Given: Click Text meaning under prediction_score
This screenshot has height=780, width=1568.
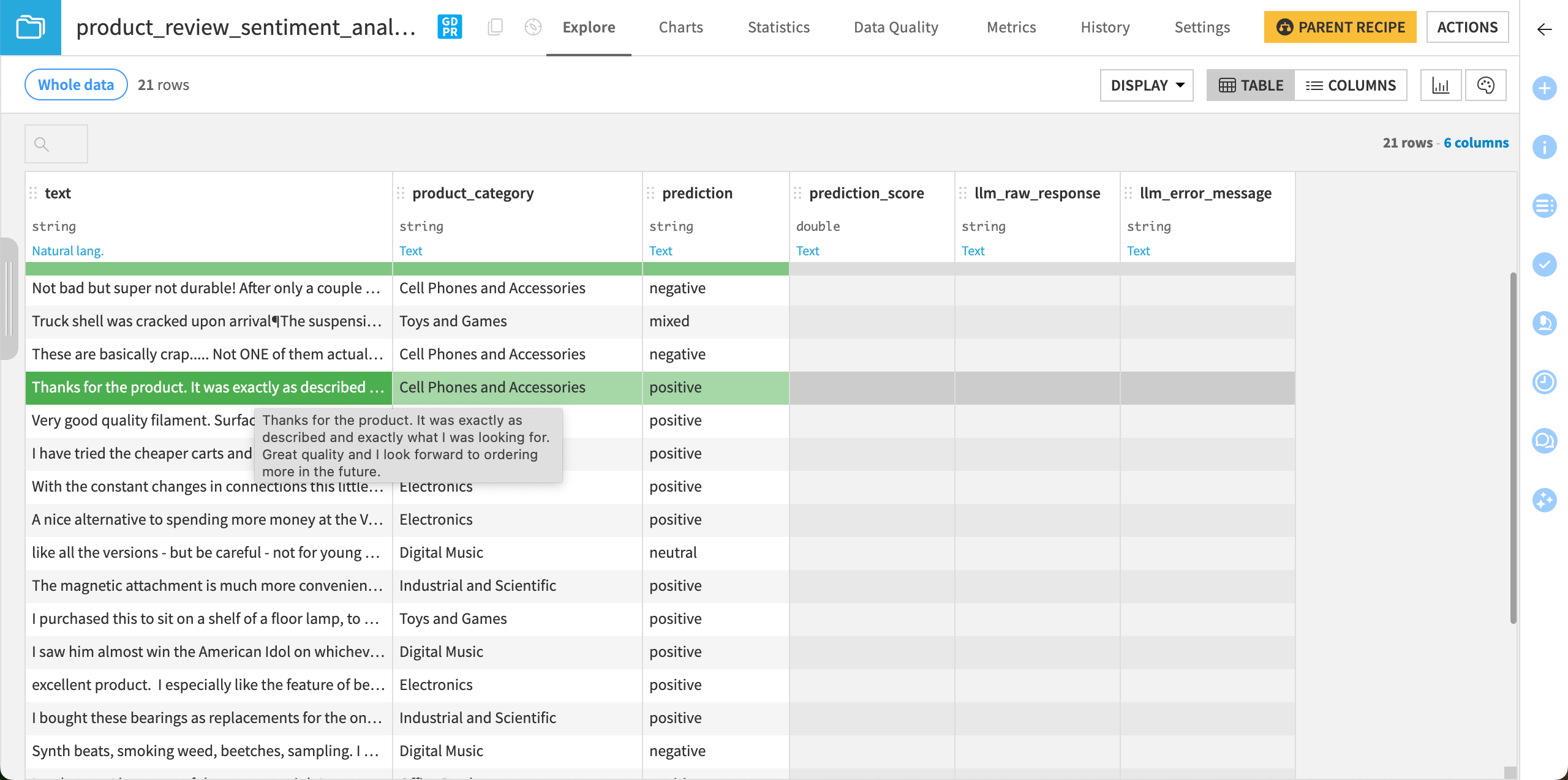Looking at the screenshot, I should (x=808, y=250).
